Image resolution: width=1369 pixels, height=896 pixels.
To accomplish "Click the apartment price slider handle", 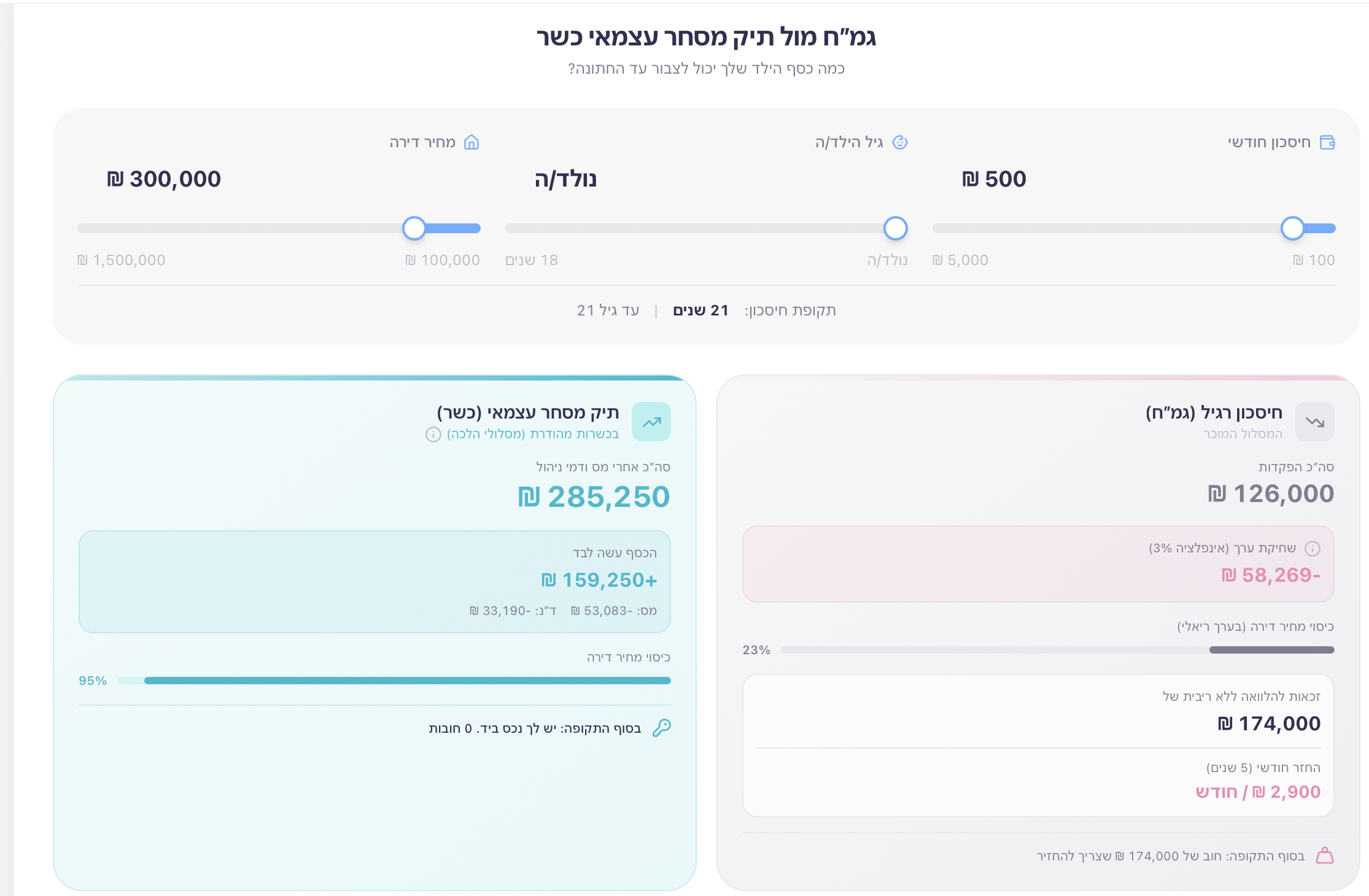I will 414,228.
